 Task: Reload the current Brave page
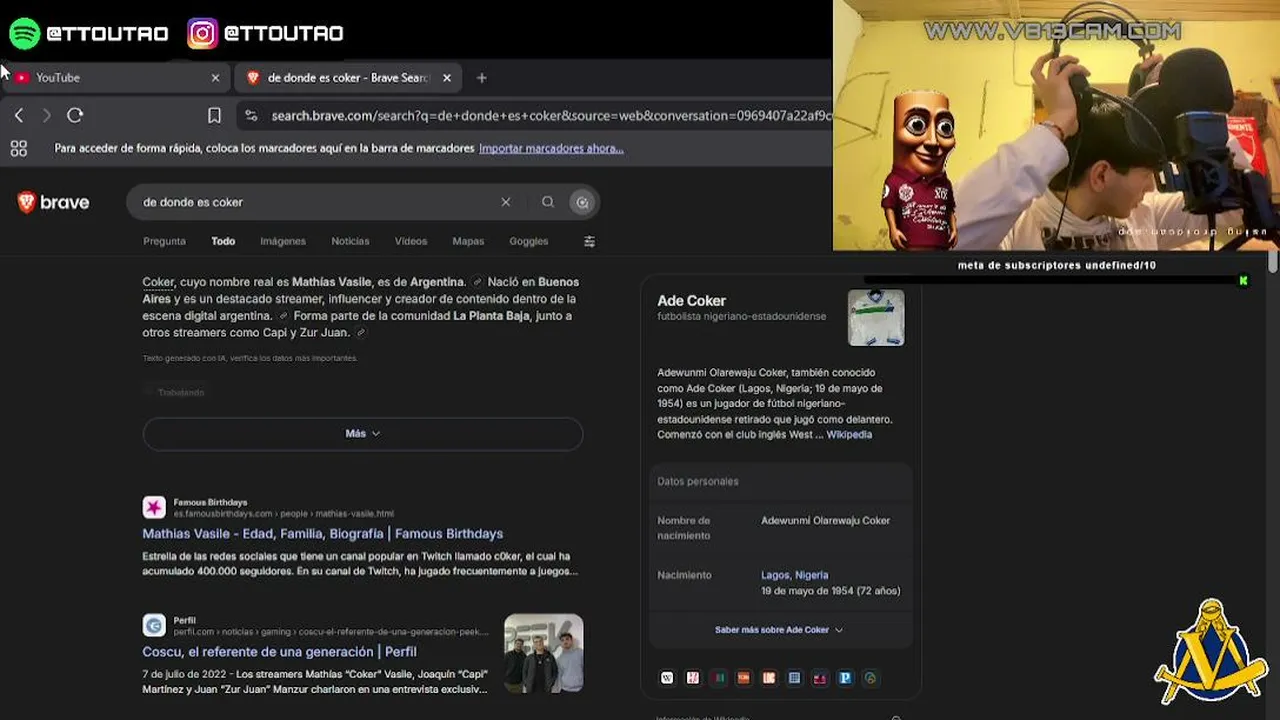(75, 116)
